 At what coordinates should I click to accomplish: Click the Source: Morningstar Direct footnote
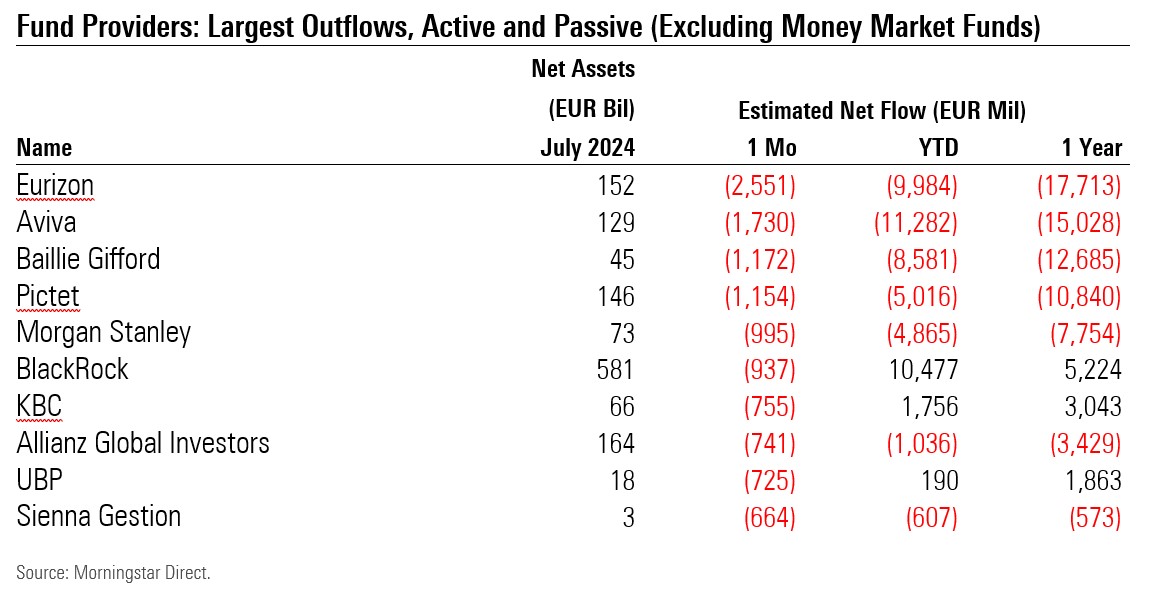113,573
